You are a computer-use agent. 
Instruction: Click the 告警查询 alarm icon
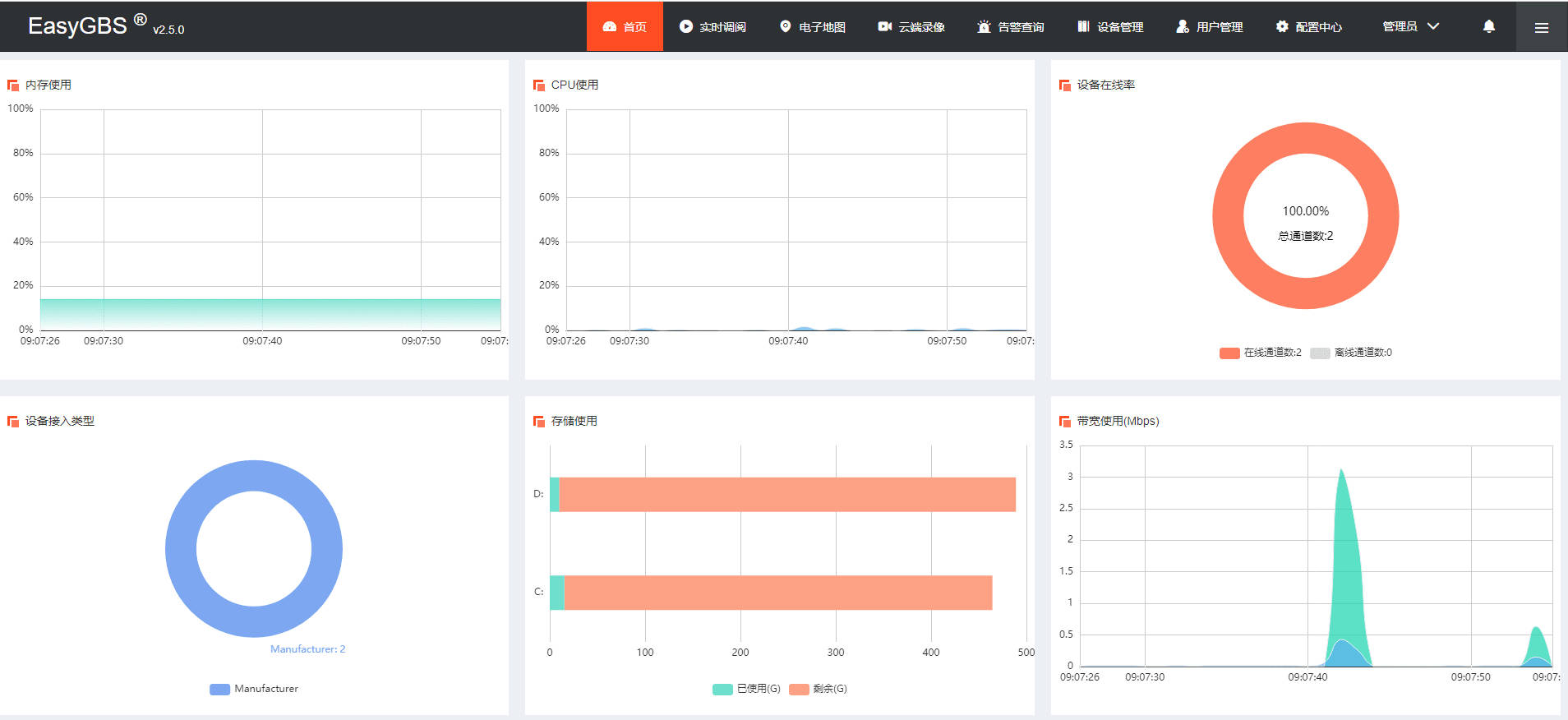pos(984,26)
